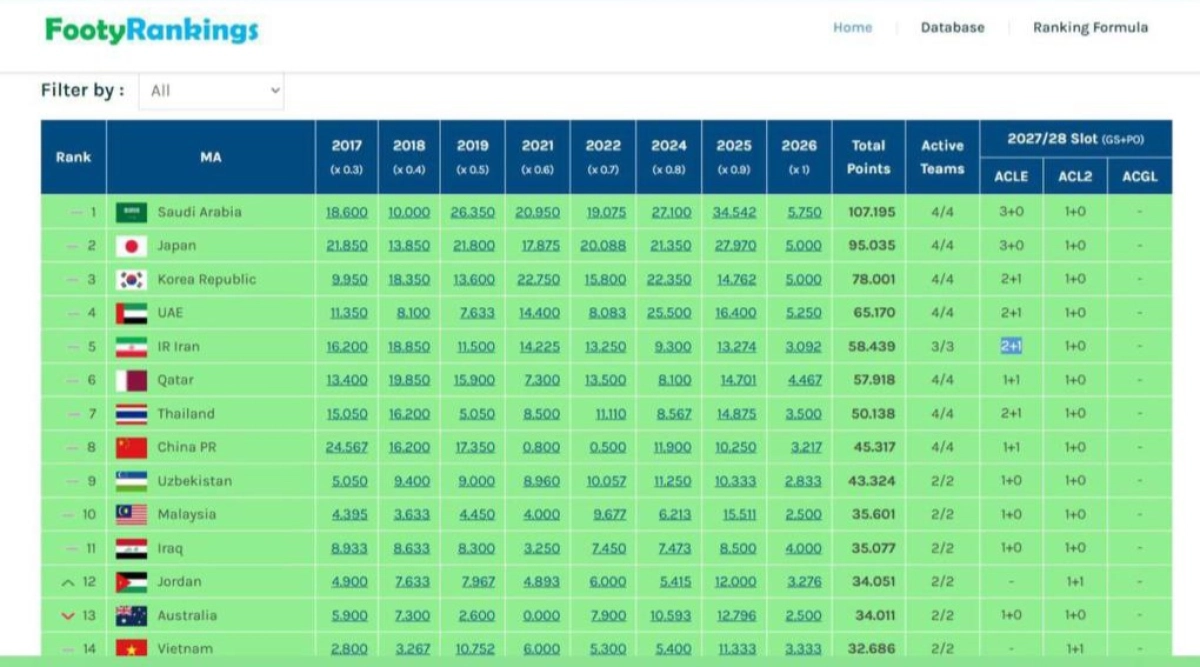Screen dimensions: 1200x667
Task: Click China PR's 2017 value 24.567
Action: 347,448
